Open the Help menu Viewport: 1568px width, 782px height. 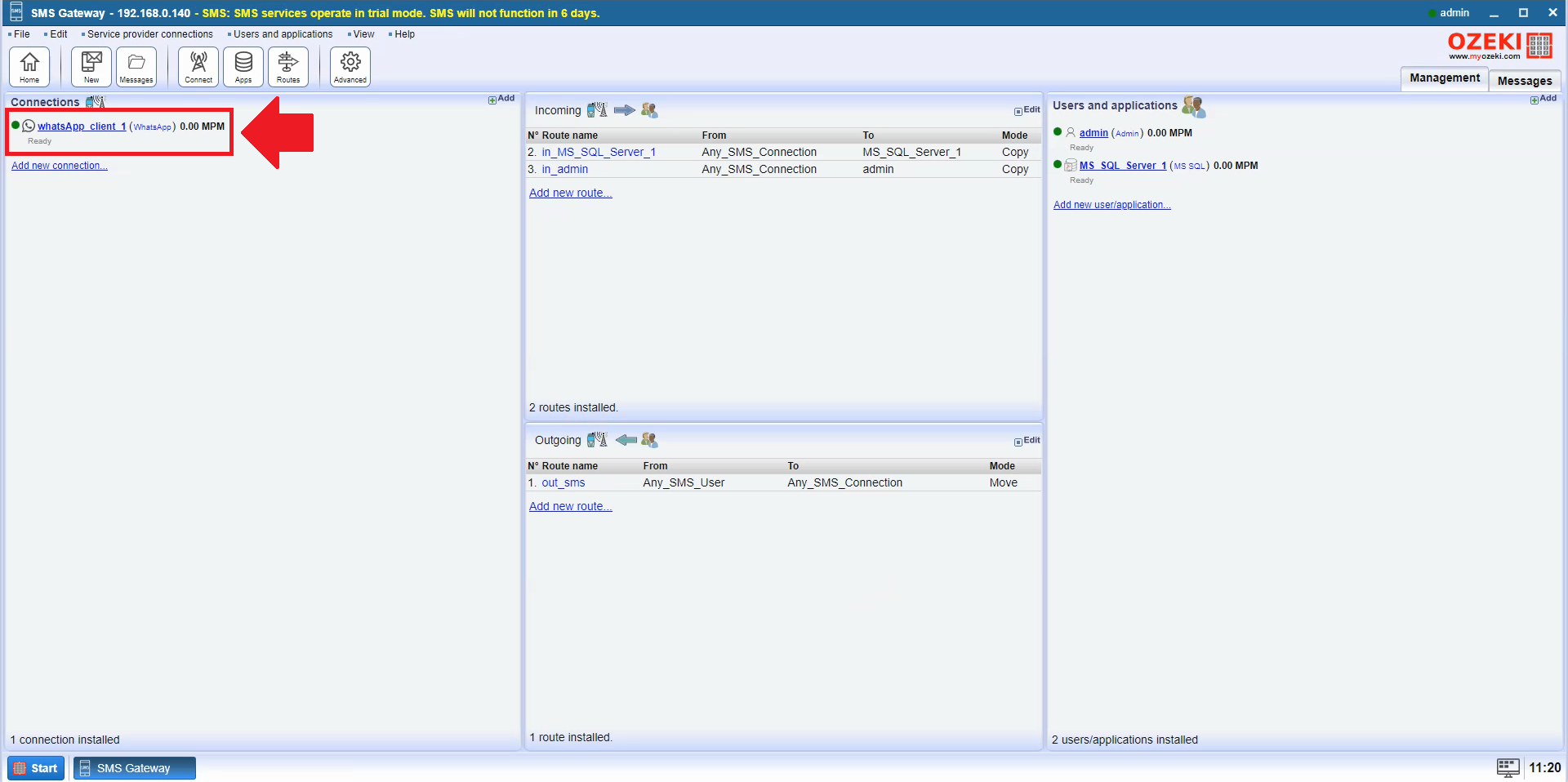pos(404,34)
